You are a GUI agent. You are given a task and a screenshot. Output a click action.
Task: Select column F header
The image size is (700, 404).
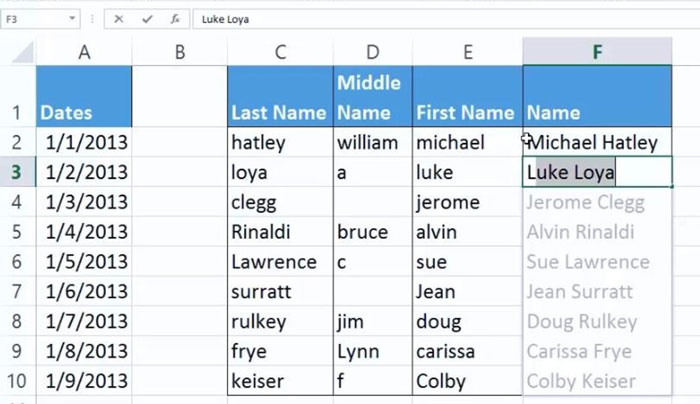(597, 52)
